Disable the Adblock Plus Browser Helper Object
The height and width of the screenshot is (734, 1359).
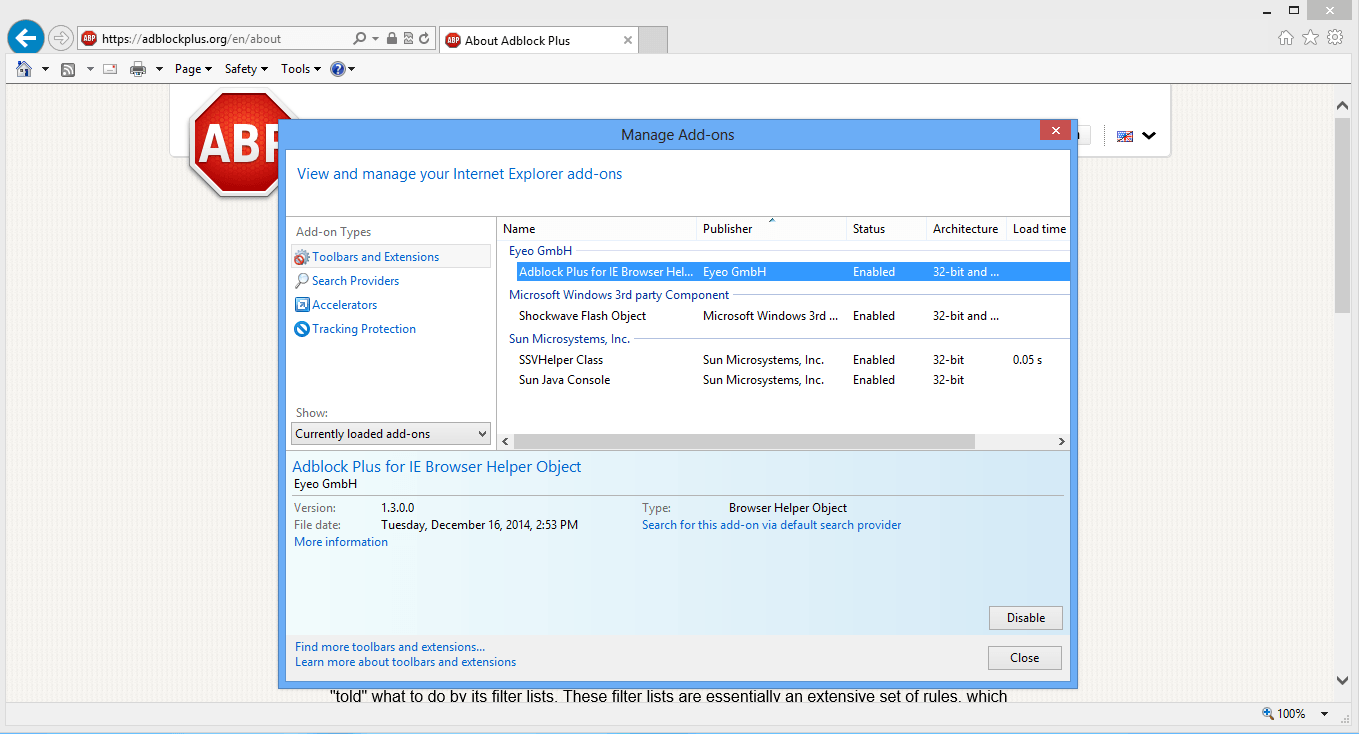click(1025, 617)
